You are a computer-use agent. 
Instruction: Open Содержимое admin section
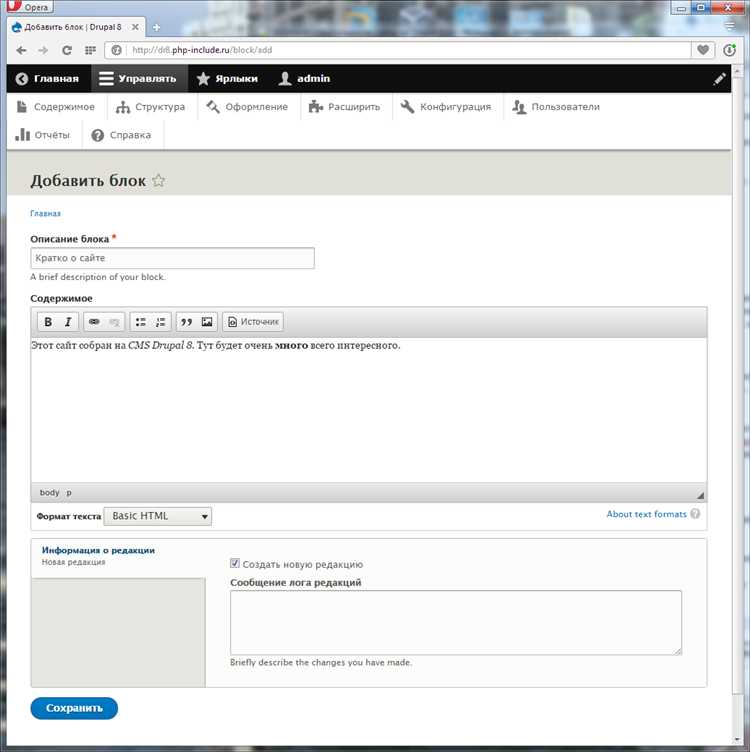click(55, 107)
